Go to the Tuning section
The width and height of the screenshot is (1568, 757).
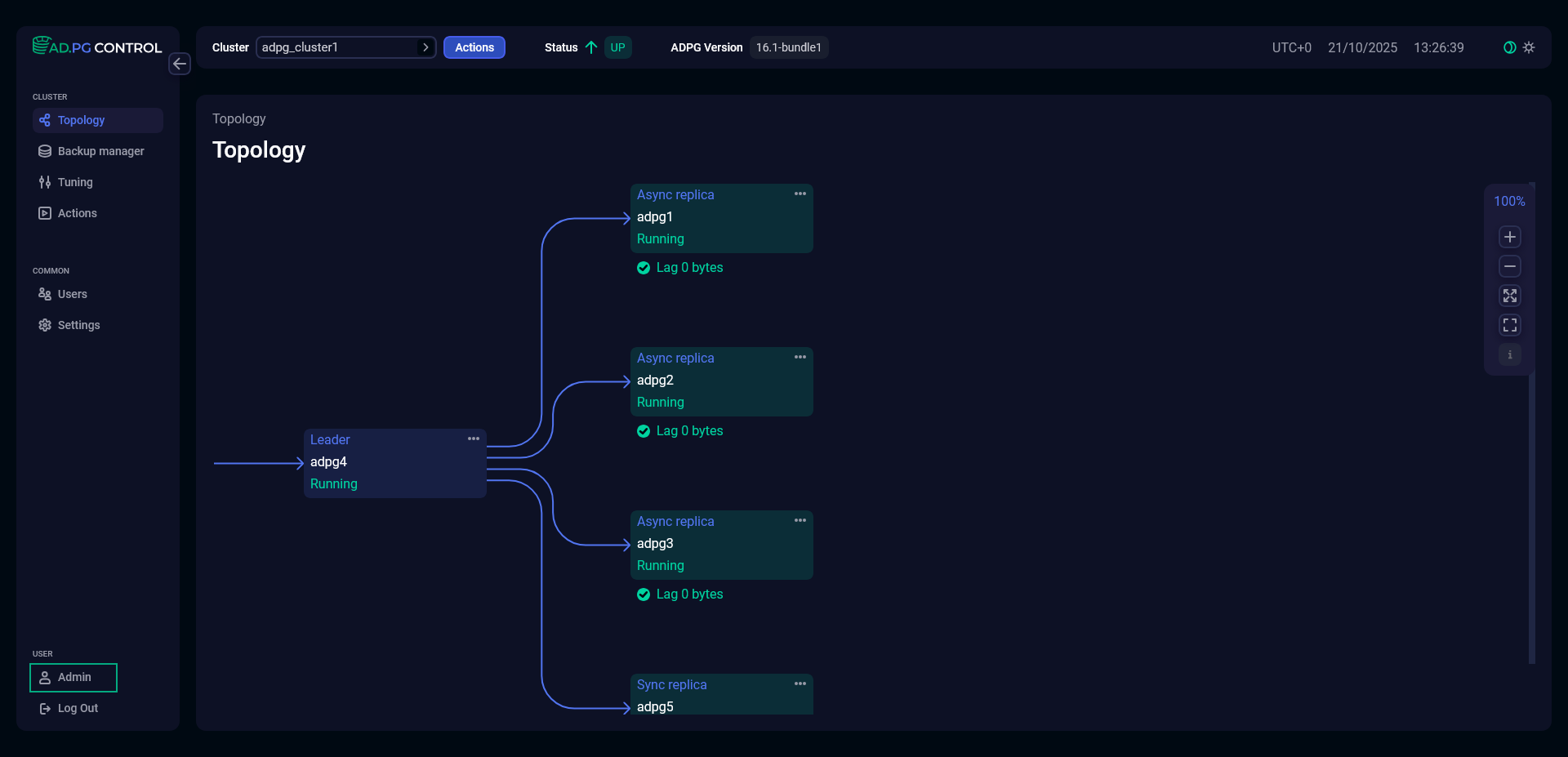pos(75,182)
